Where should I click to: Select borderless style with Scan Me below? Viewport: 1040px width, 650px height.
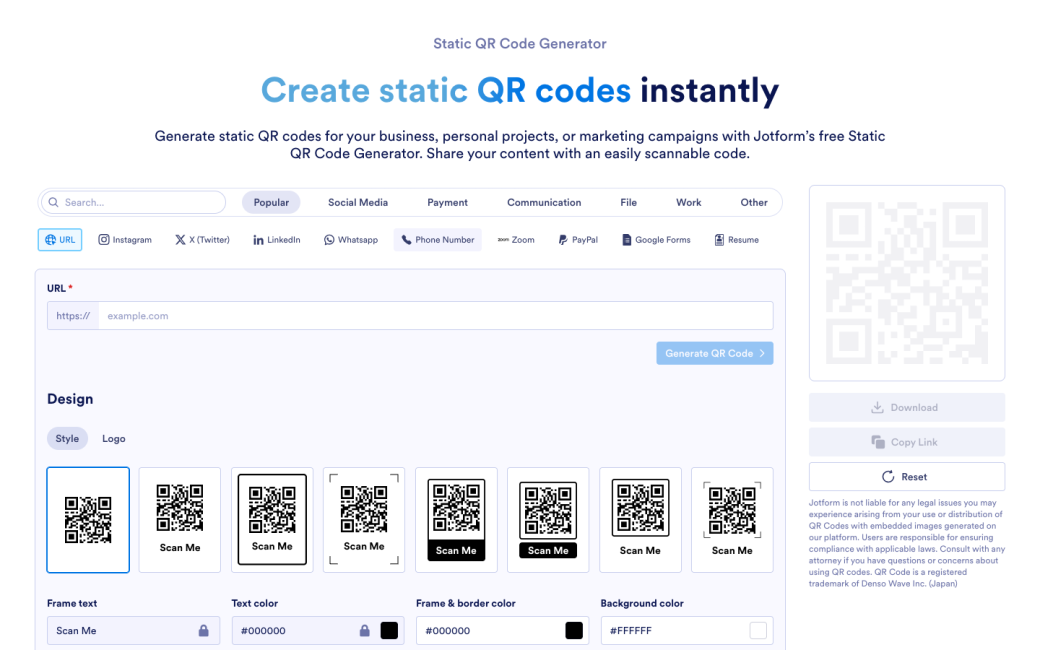(x=180, y=519)
